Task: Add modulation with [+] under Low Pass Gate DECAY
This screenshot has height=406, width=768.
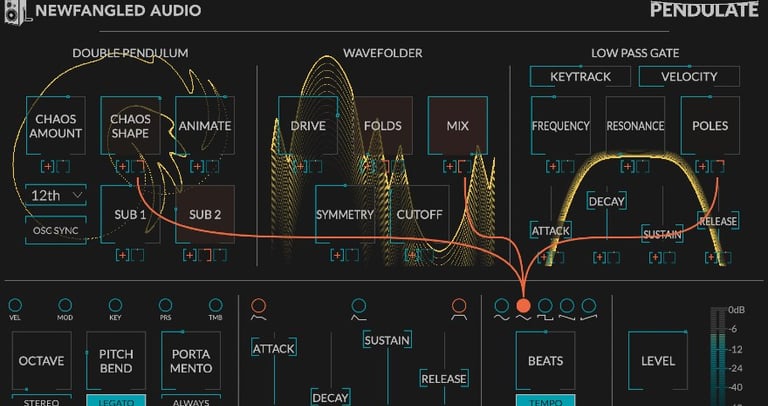Action: (600, 257)
